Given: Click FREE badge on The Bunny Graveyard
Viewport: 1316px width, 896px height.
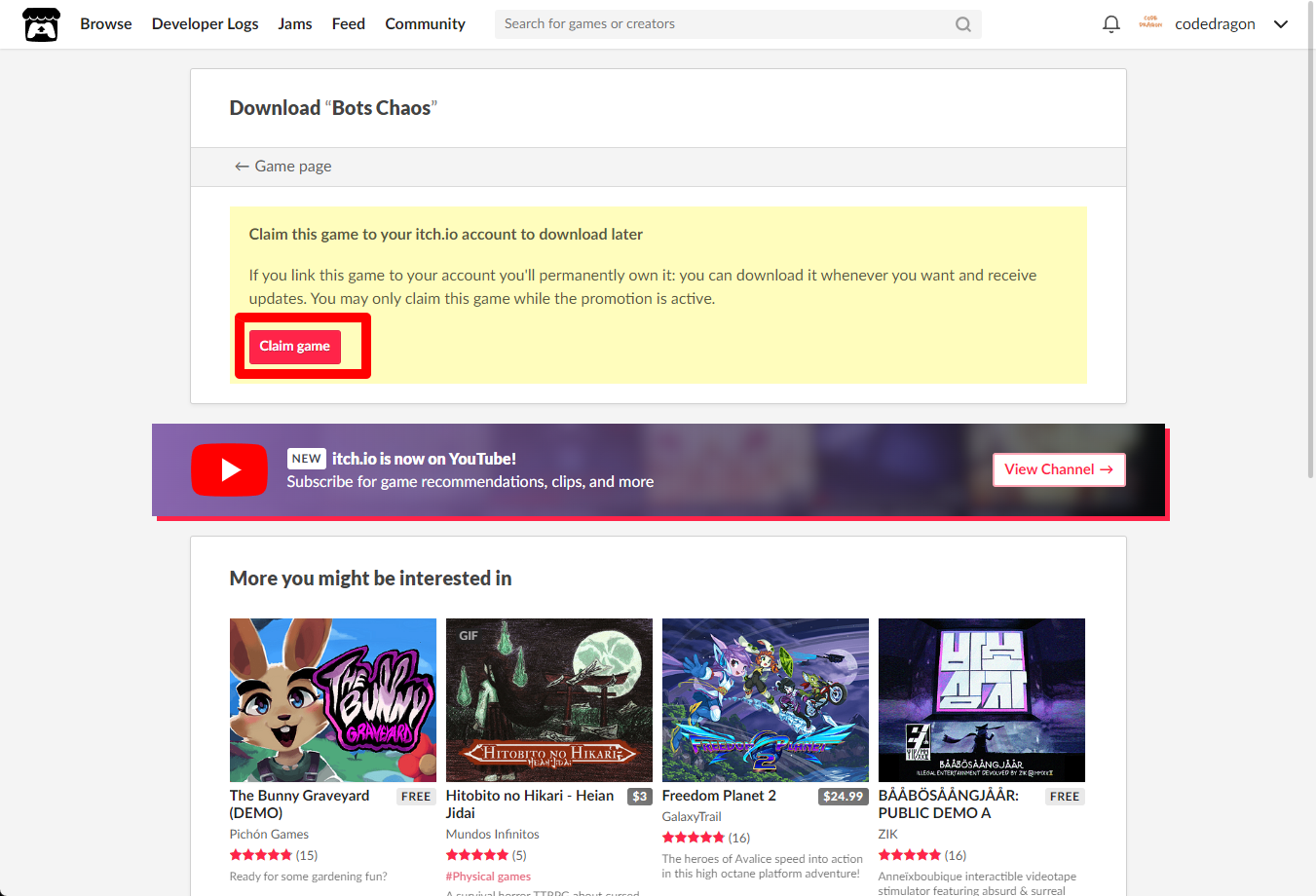Looking at the screenshot, I should (416, 797).
